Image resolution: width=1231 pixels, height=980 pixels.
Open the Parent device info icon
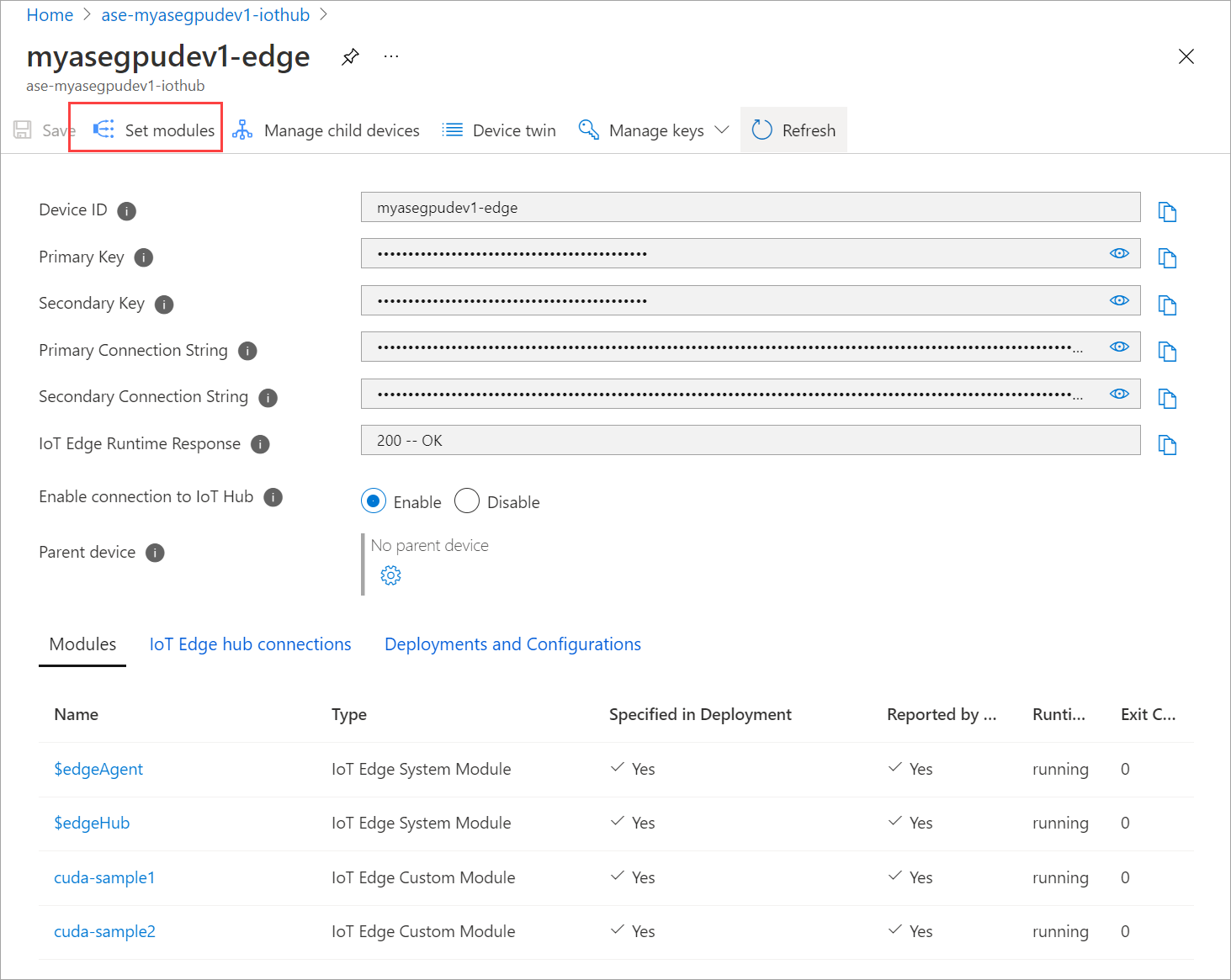click(x=155, y=553)
